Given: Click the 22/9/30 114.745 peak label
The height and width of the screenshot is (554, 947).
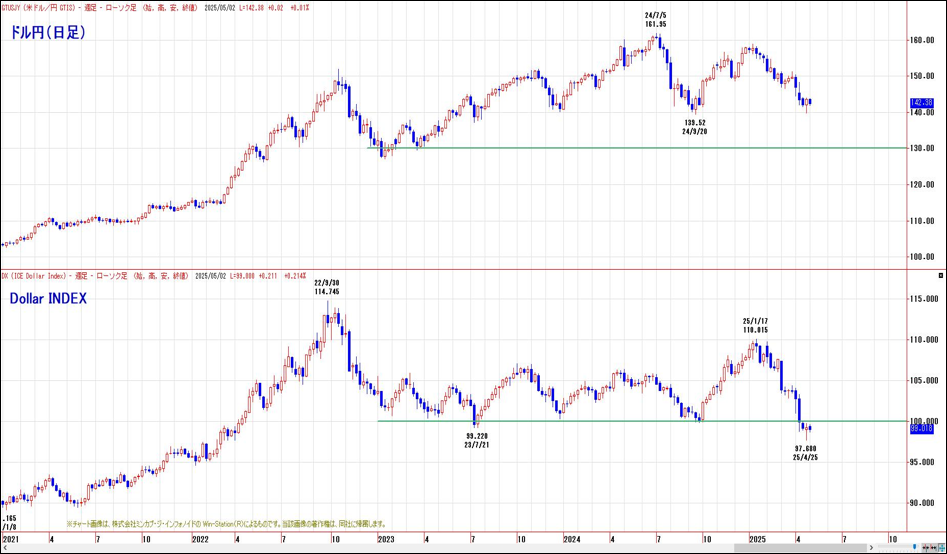Looking at the screenshot, I should tap(327, 287).
